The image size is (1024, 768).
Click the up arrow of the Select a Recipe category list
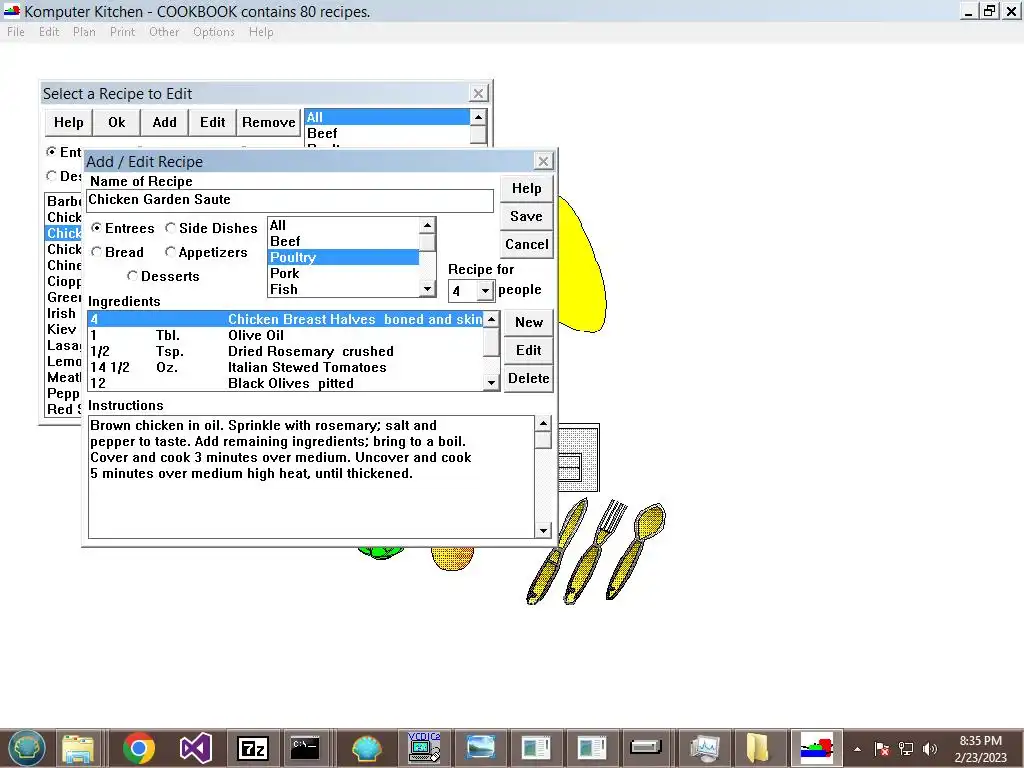pos(478,117)
